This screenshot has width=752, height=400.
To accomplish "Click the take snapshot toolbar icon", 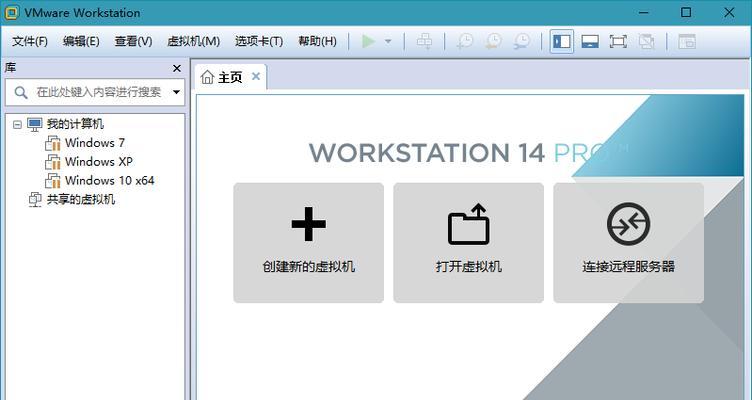I will pos(464,41).
